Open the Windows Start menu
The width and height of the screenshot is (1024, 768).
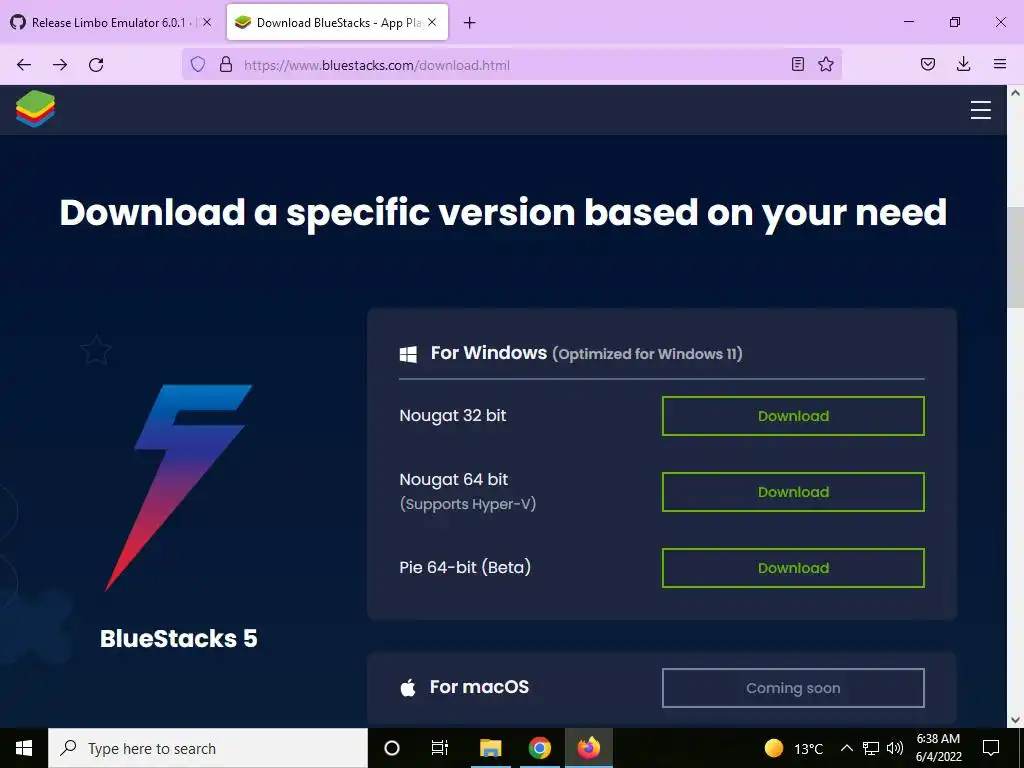24,748
